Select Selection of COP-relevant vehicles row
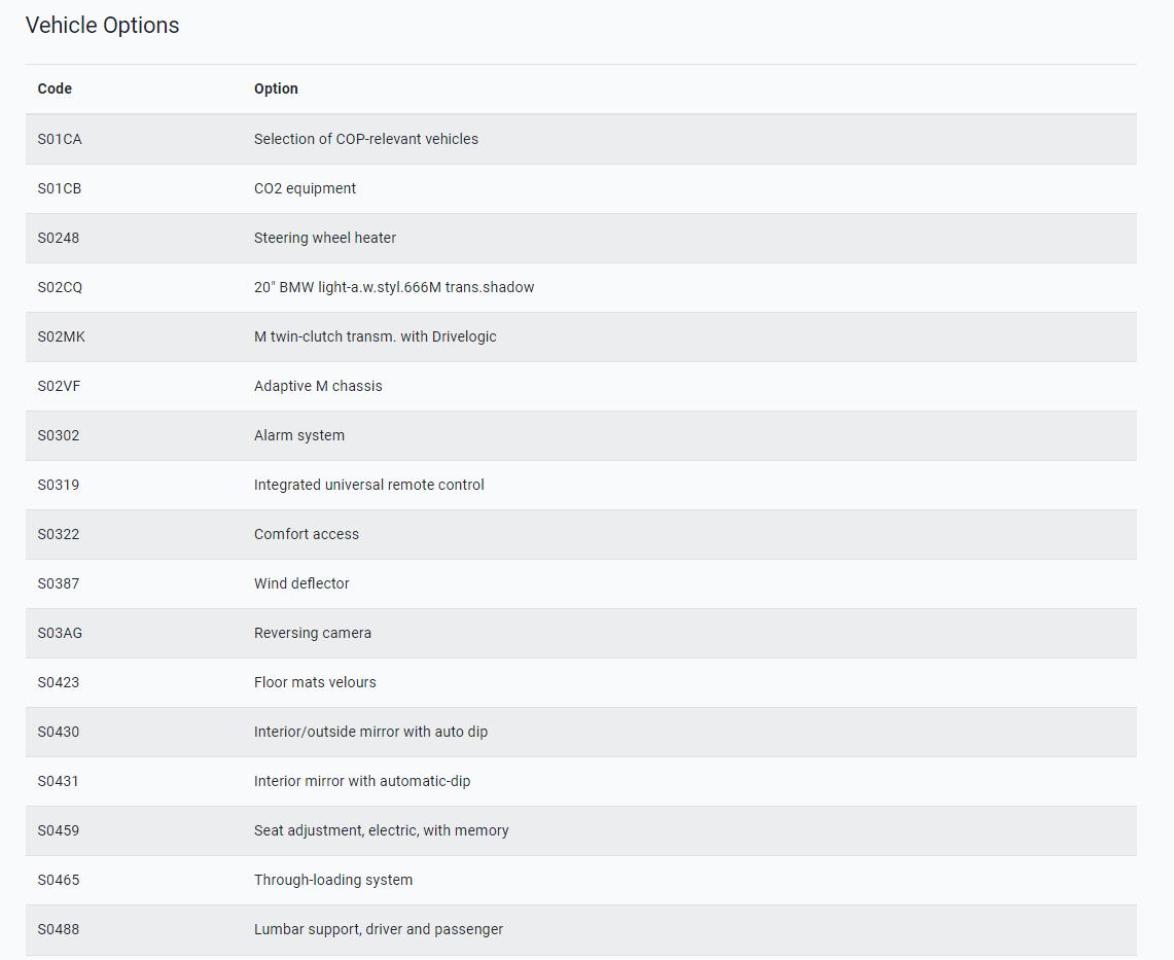This screenshot has width=1174, height=960. [581, 139]
